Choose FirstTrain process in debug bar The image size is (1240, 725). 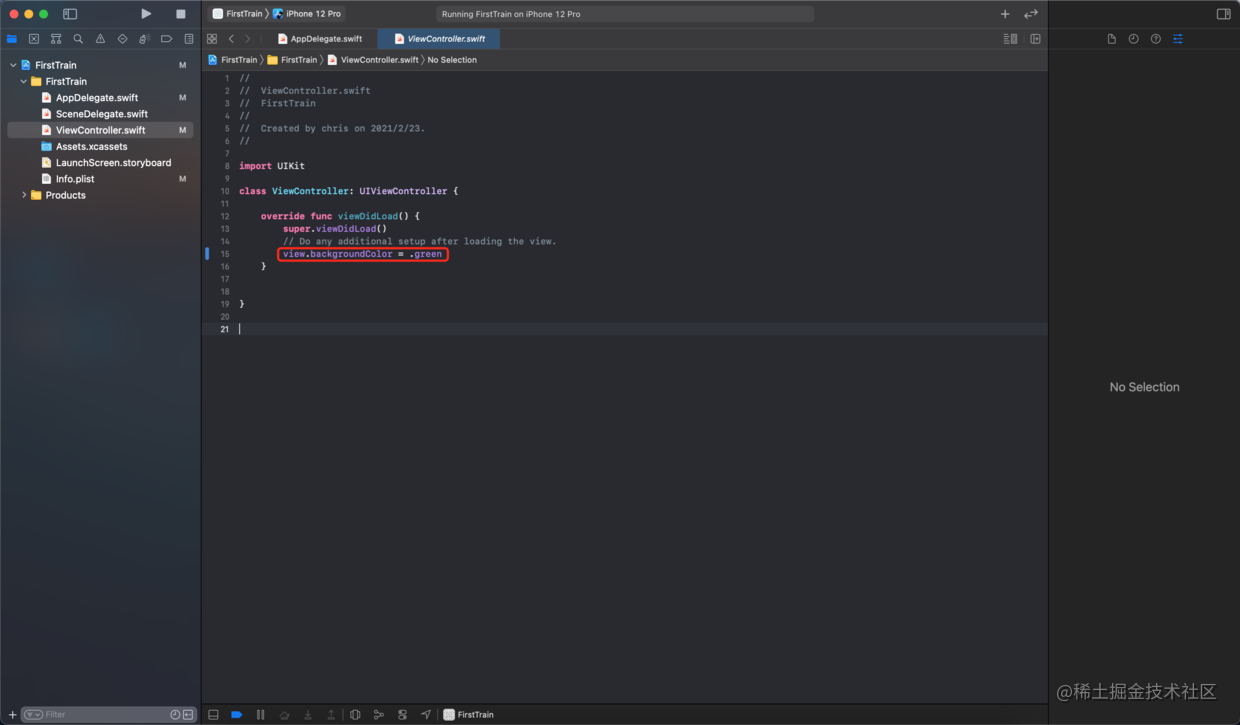(x=469, y=715)
